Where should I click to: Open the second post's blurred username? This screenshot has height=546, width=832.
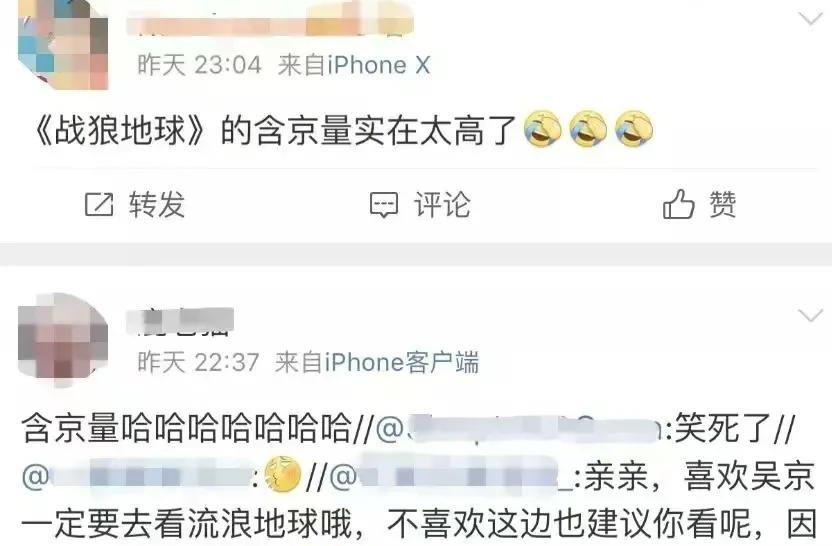pos(180,321)
